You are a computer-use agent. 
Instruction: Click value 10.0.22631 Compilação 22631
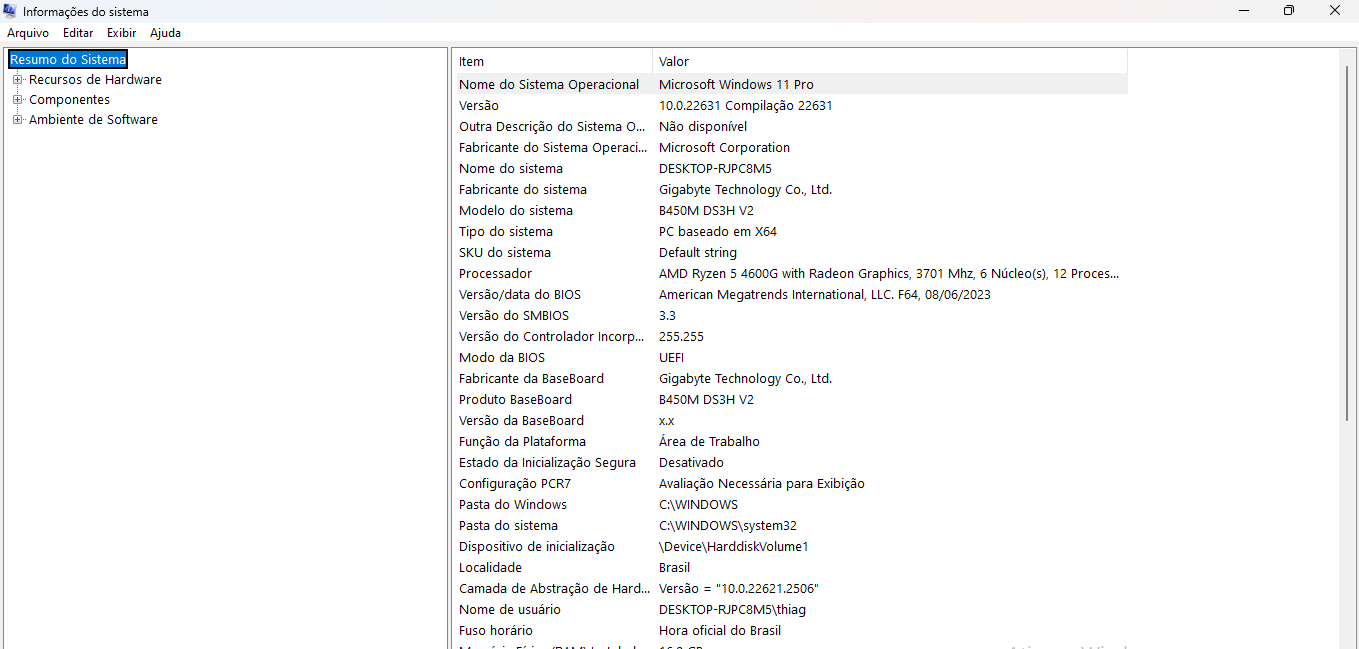click(x=746, y=106)
